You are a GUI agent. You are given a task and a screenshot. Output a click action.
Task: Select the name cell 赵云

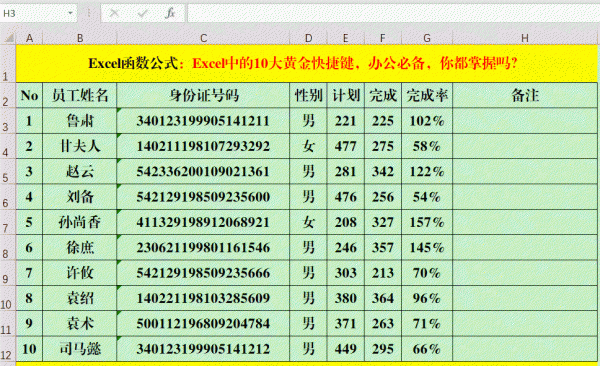click(80, 172)
